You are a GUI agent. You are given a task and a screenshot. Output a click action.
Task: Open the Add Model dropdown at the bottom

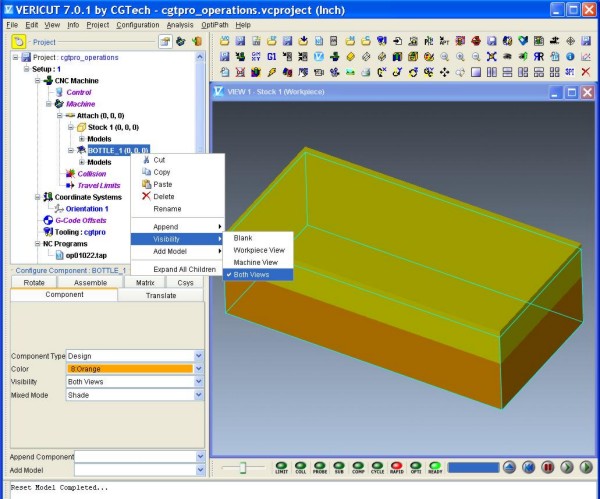(200, 470)
